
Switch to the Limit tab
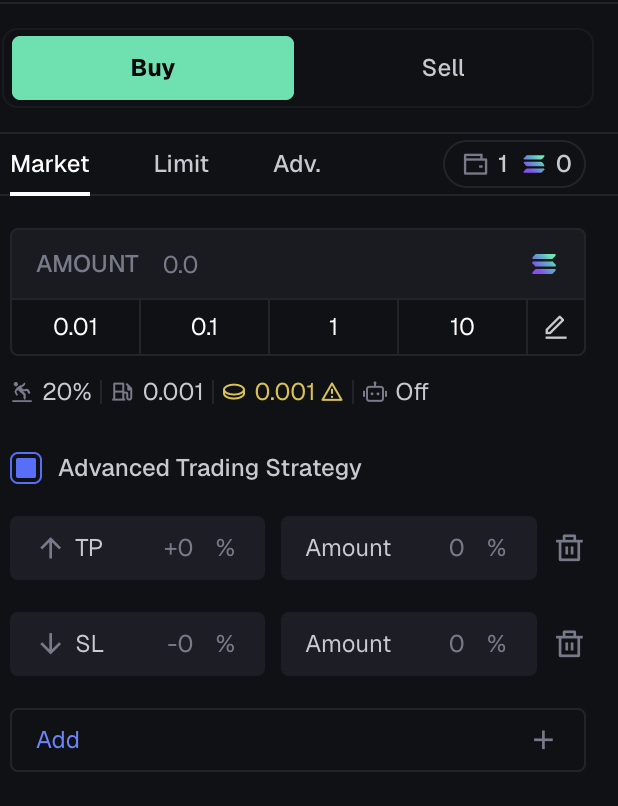181,164
